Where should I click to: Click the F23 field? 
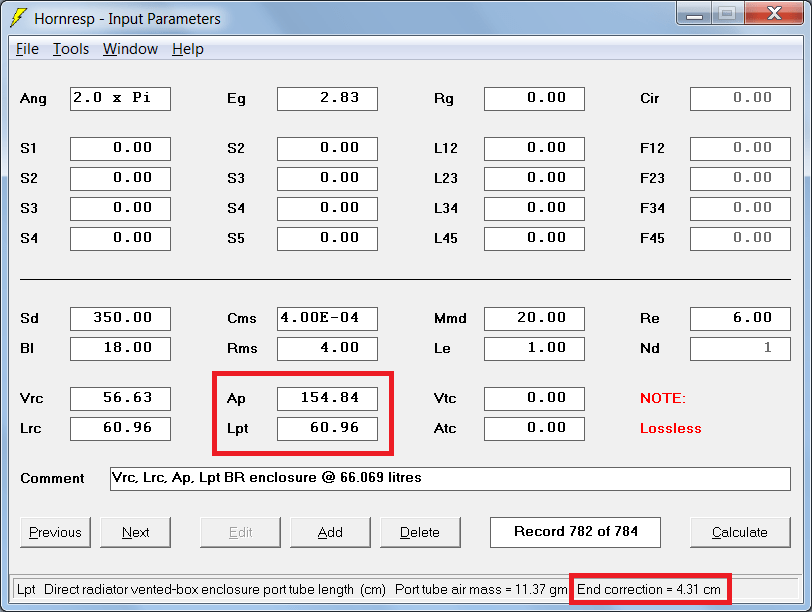pos(741,179)
